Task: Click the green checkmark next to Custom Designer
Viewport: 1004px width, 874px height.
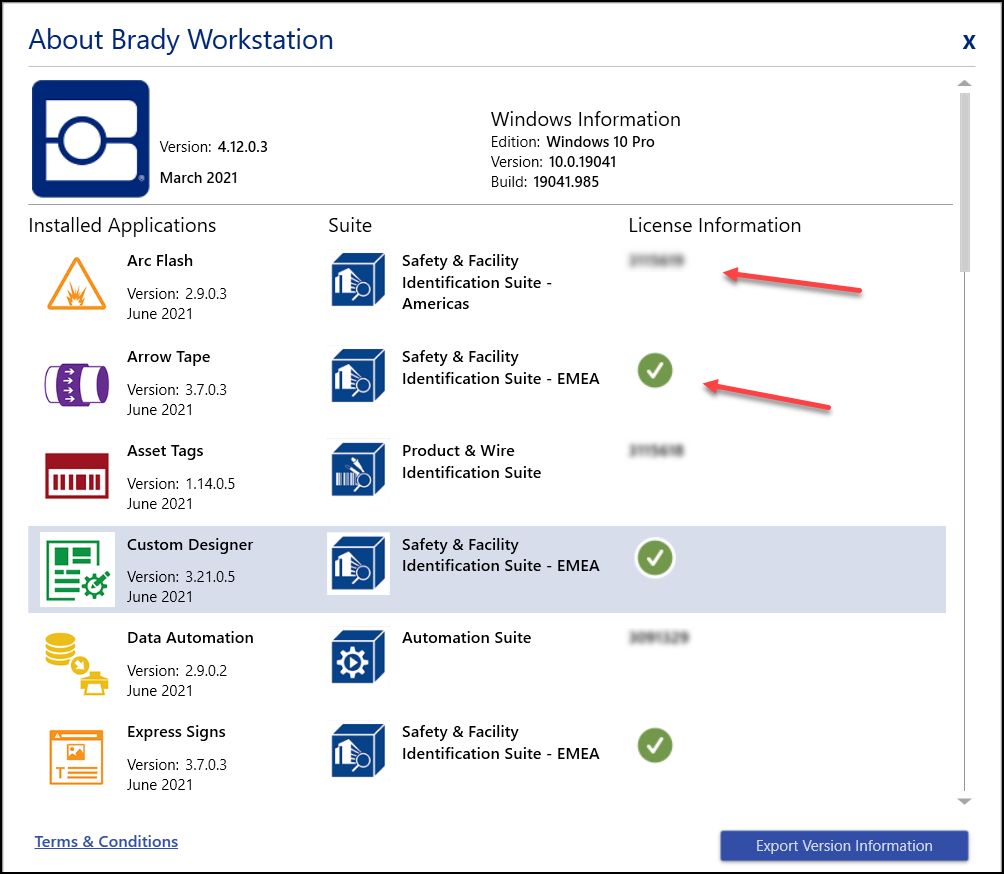Action: coord(655,558)
